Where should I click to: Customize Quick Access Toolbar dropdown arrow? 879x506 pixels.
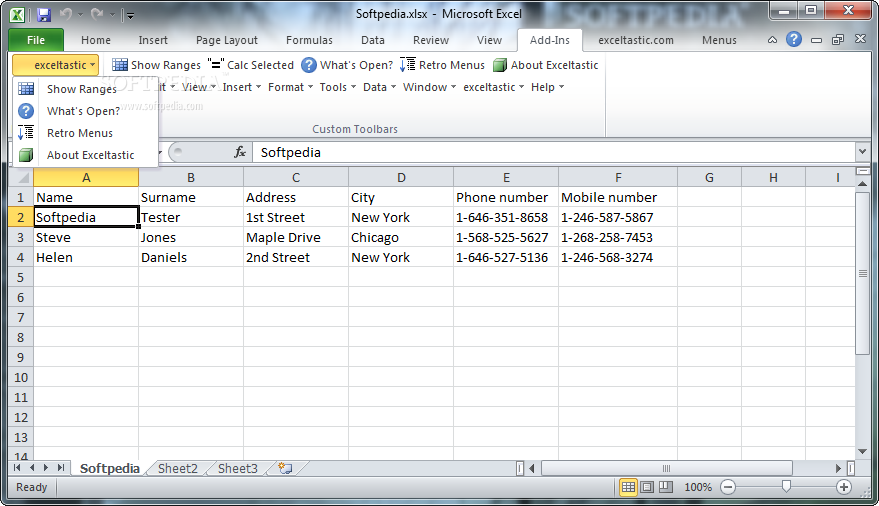click(x=130, y=16)
